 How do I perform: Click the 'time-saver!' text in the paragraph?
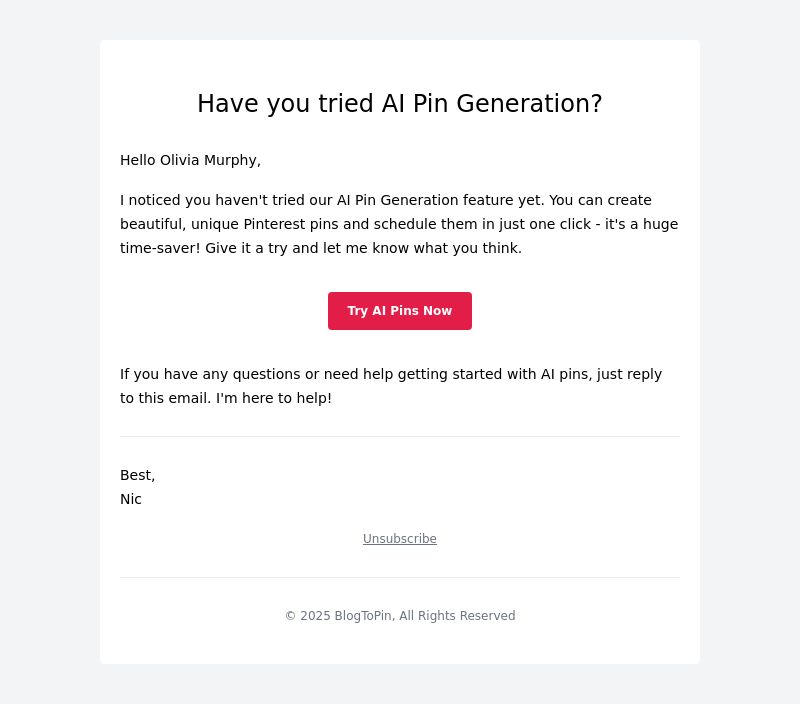coord(160,248)
